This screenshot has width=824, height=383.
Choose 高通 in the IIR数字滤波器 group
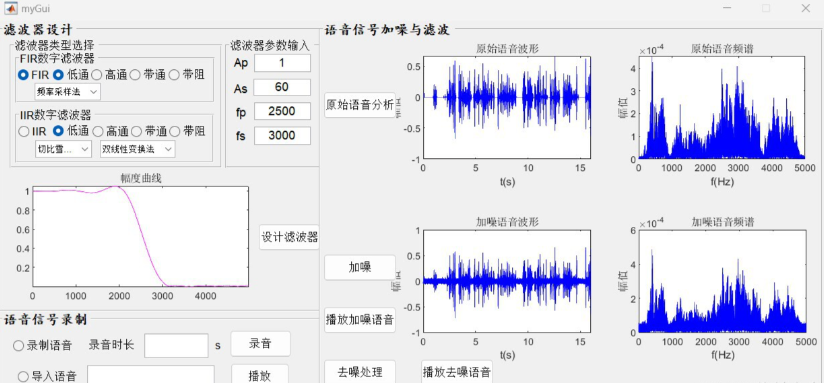[97, 131]
